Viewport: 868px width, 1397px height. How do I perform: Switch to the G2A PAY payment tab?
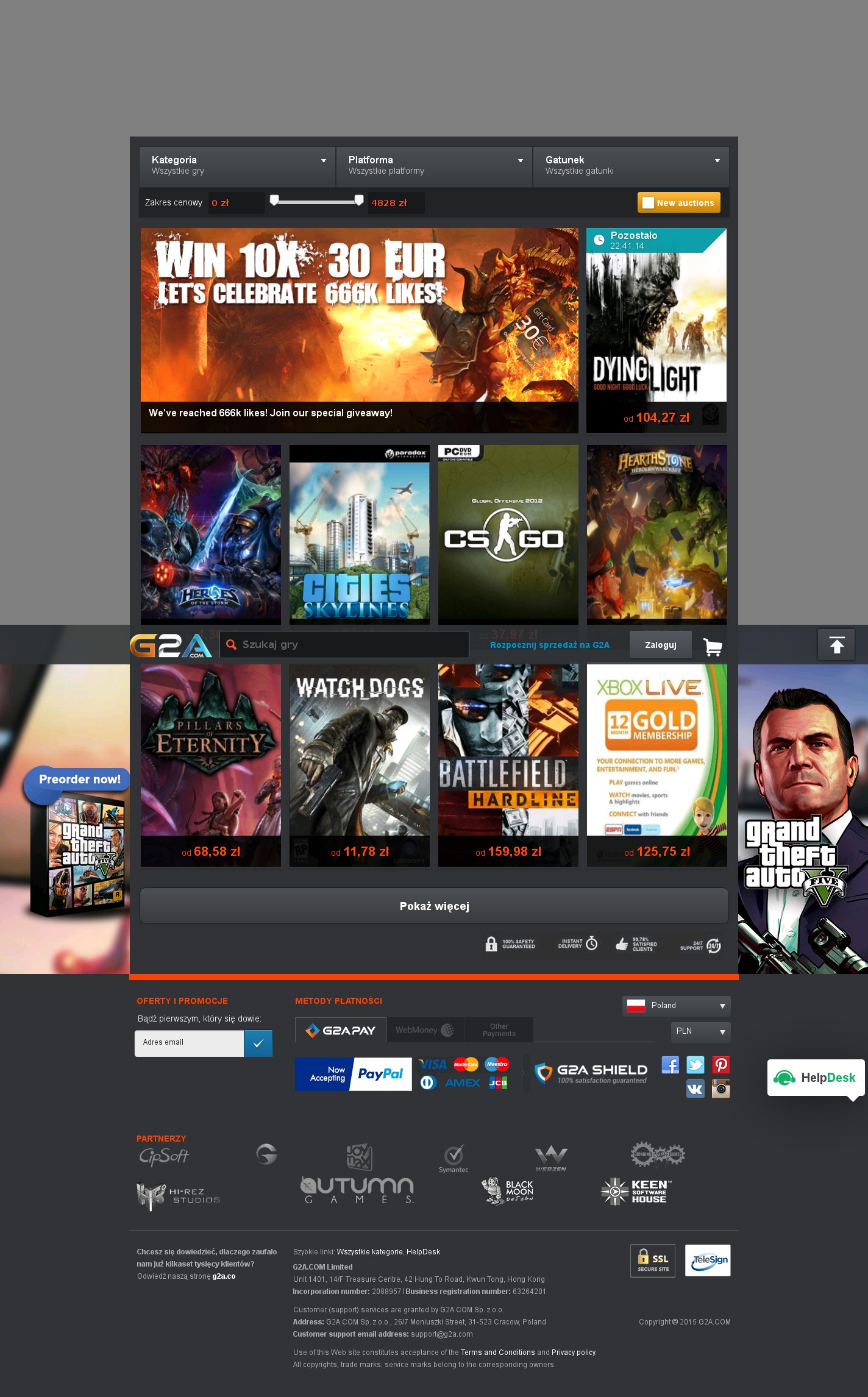pyautogui.click(x=341, y=1030)
